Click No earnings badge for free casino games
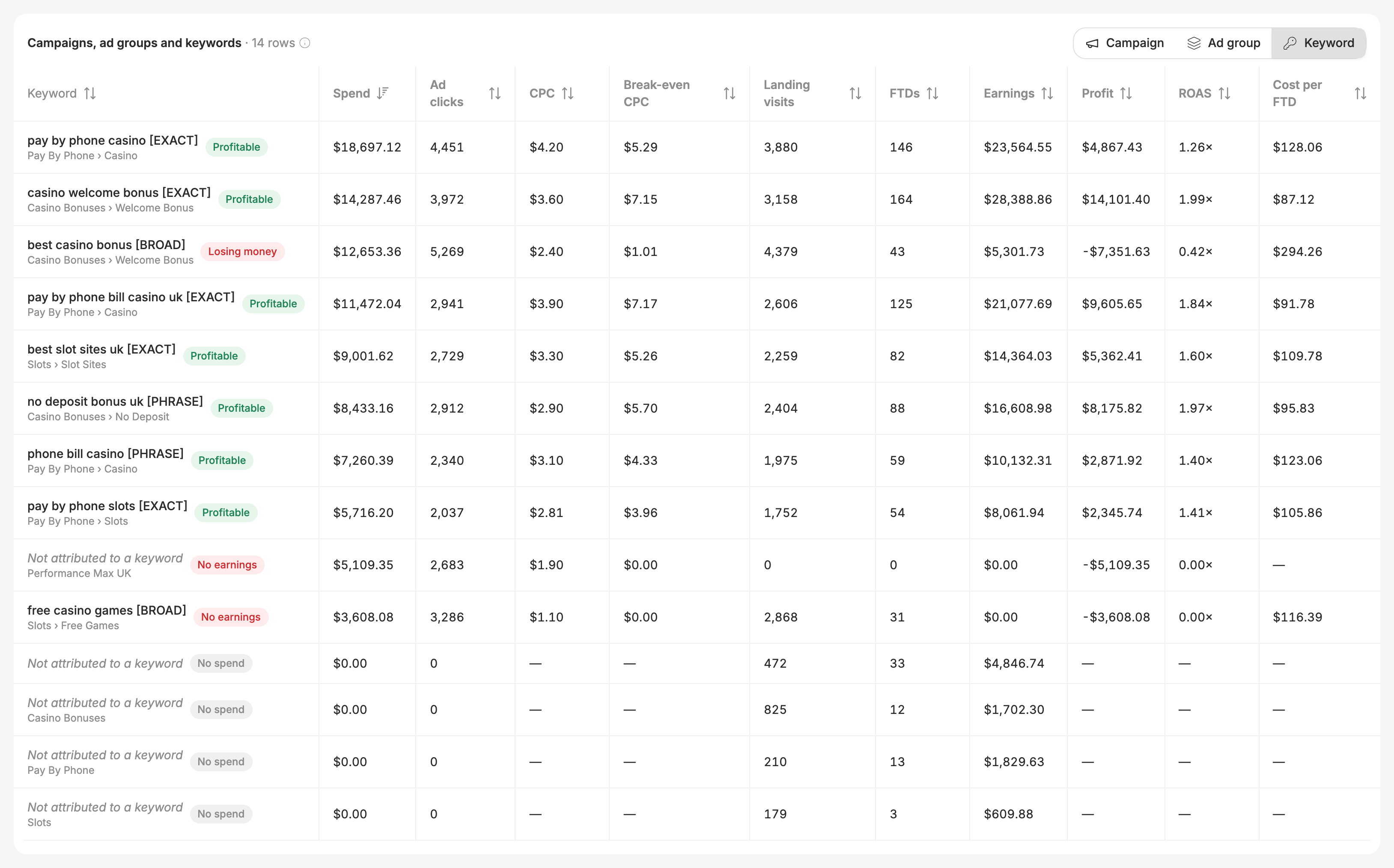The image size is (1394, 868). [231, 617]
